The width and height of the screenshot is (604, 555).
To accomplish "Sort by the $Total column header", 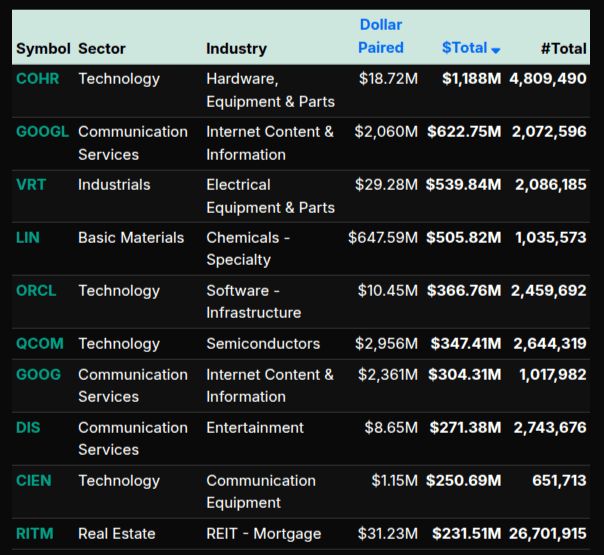I will 464,48.
